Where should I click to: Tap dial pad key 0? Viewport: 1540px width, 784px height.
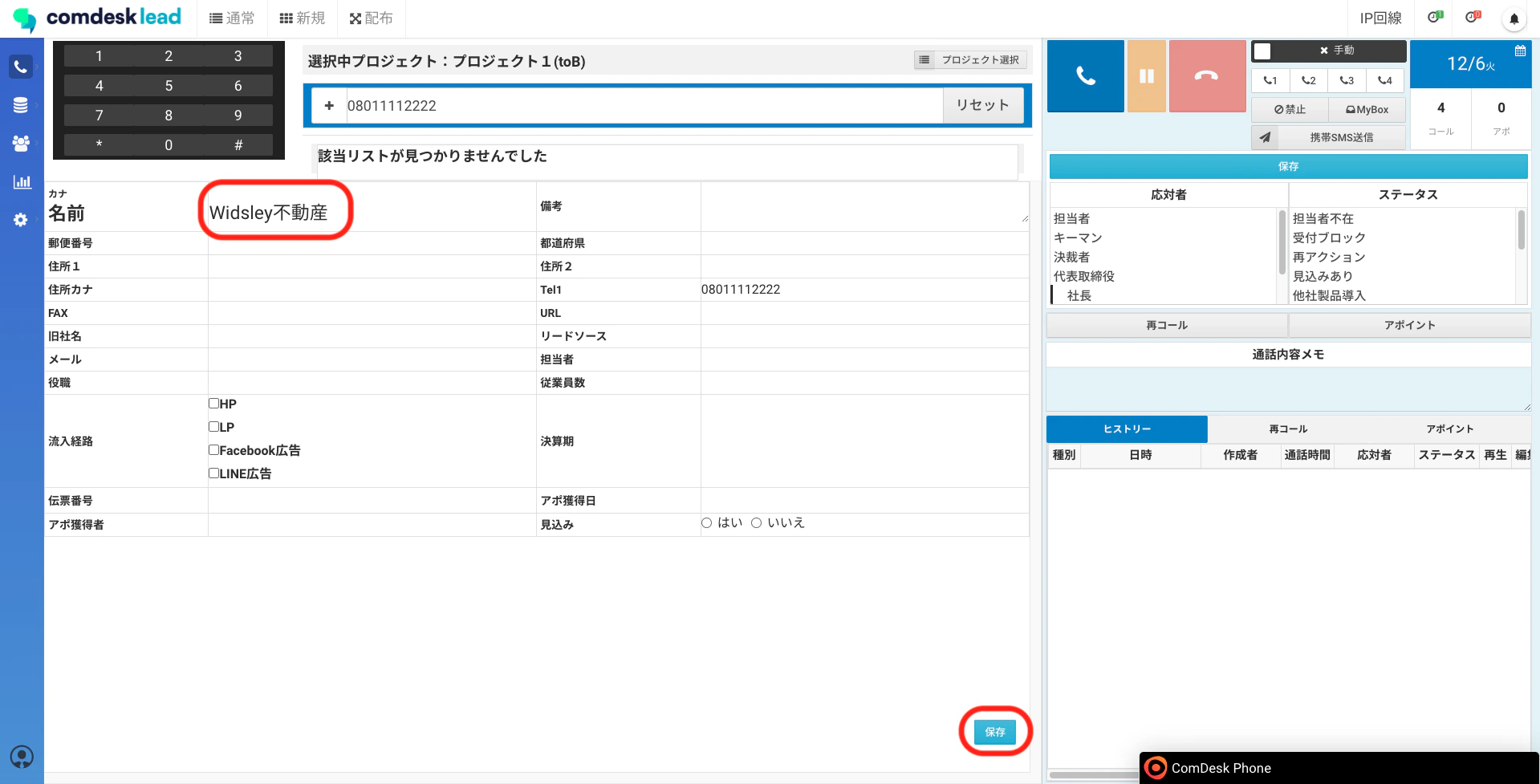pyautogui.click(x=169, y=145)
